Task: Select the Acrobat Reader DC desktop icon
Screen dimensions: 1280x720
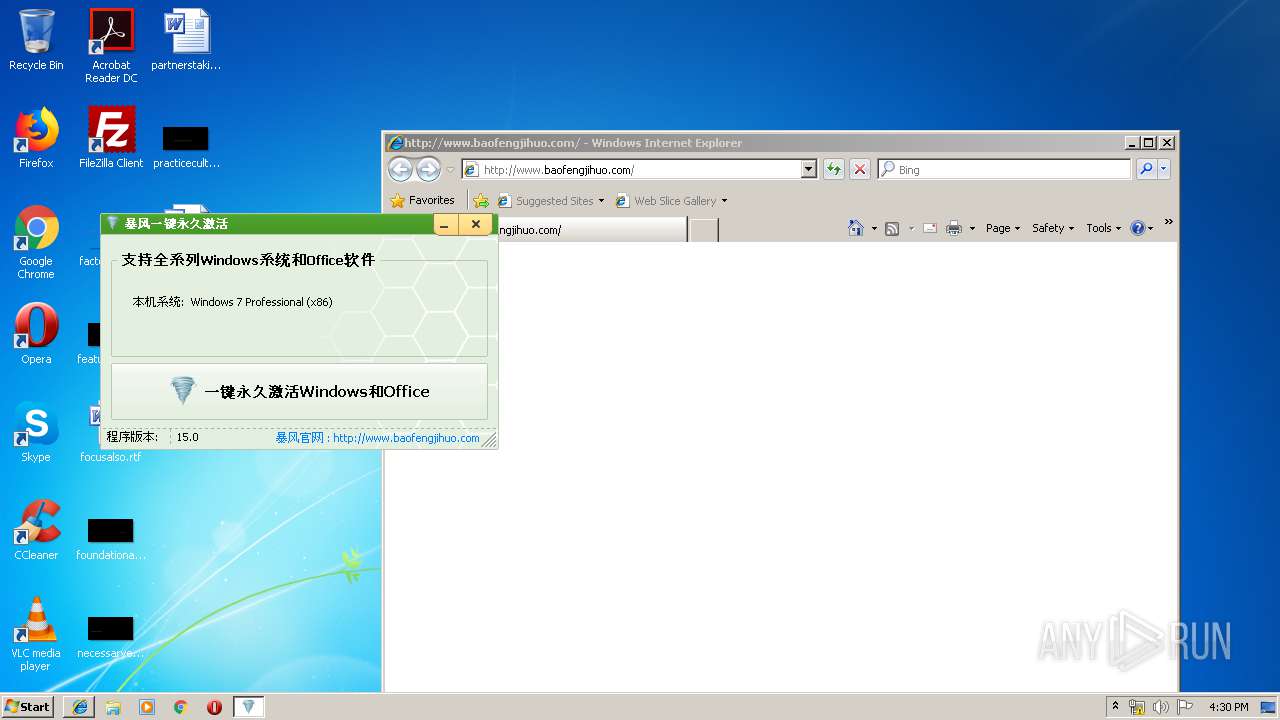Action: click(x=111, y=46)
